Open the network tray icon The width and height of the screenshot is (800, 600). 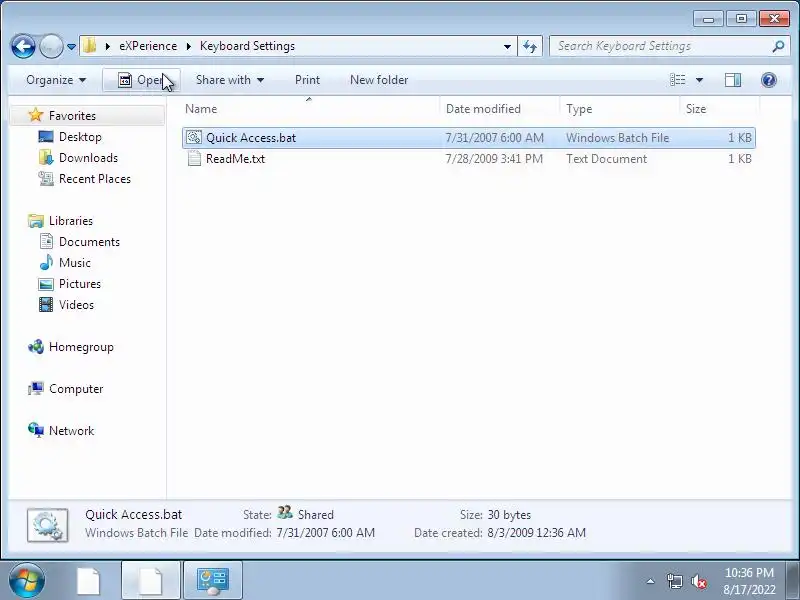click(x=674, y=581)
